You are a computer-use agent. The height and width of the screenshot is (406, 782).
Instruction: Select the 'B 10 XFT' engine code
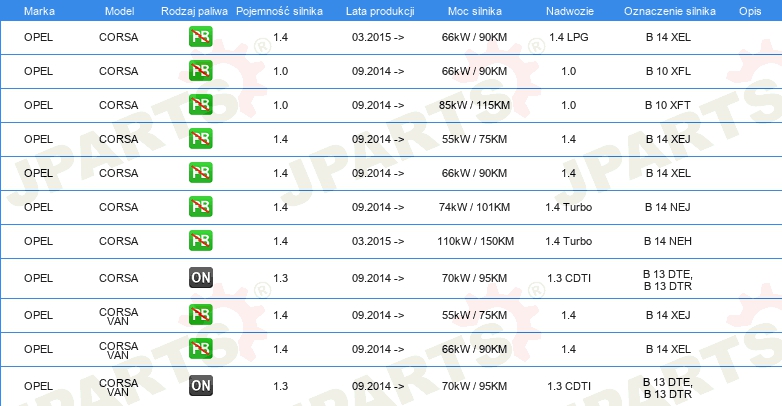point(668,105)
